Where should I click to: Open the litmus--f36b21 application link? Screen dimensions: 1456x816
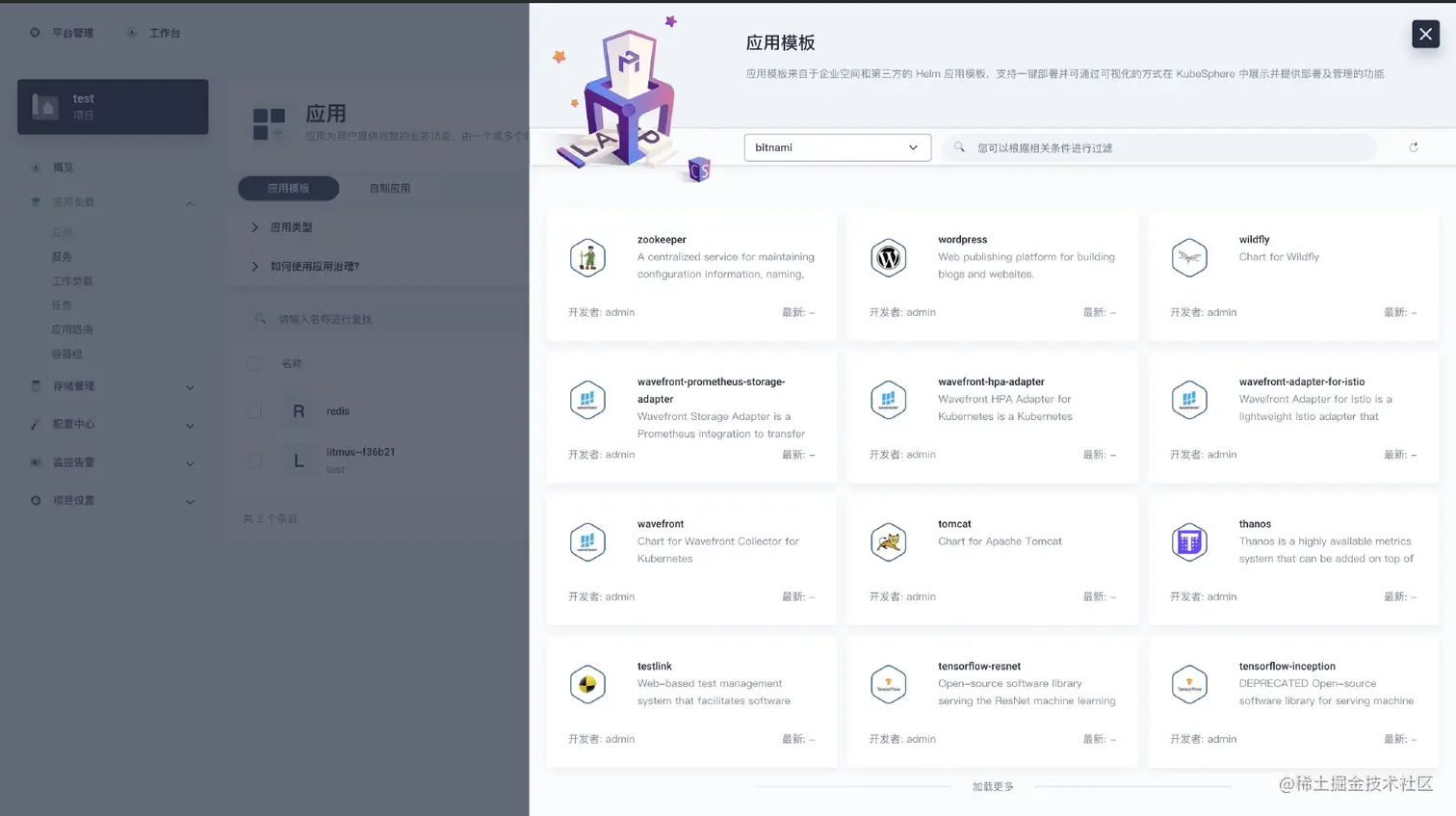(x=361, y=452)
